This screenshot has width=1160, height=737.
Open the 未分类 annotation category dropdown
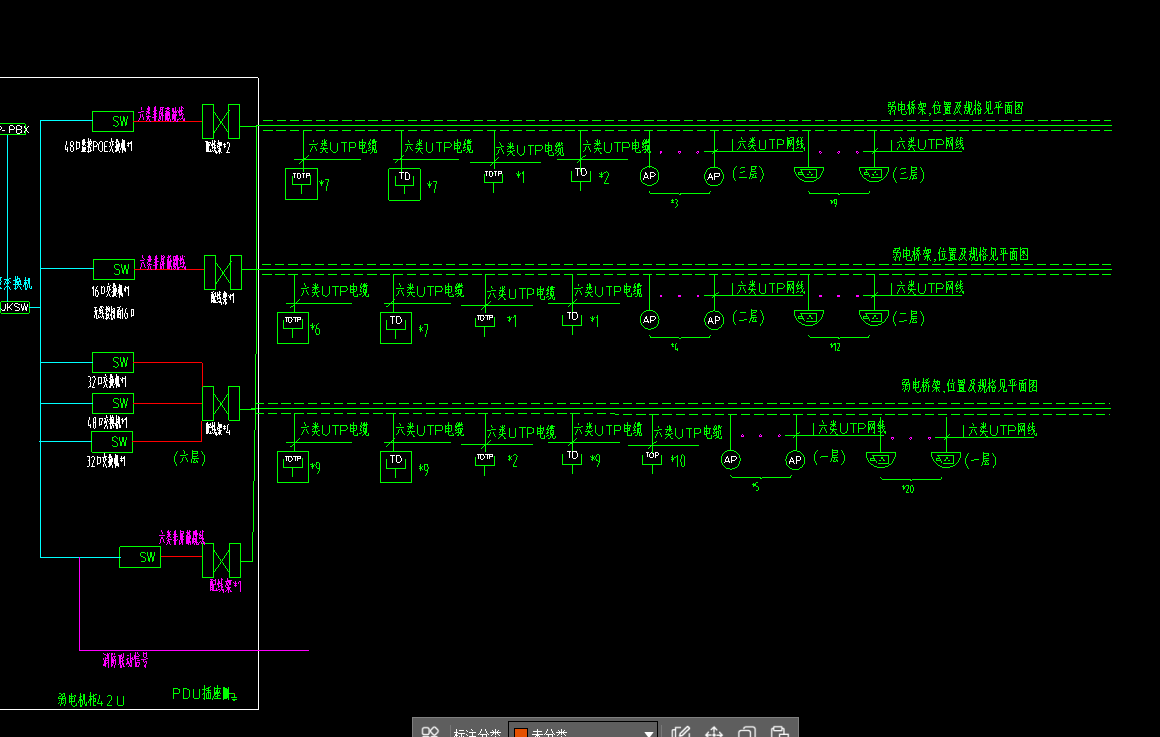pos(583,732)
